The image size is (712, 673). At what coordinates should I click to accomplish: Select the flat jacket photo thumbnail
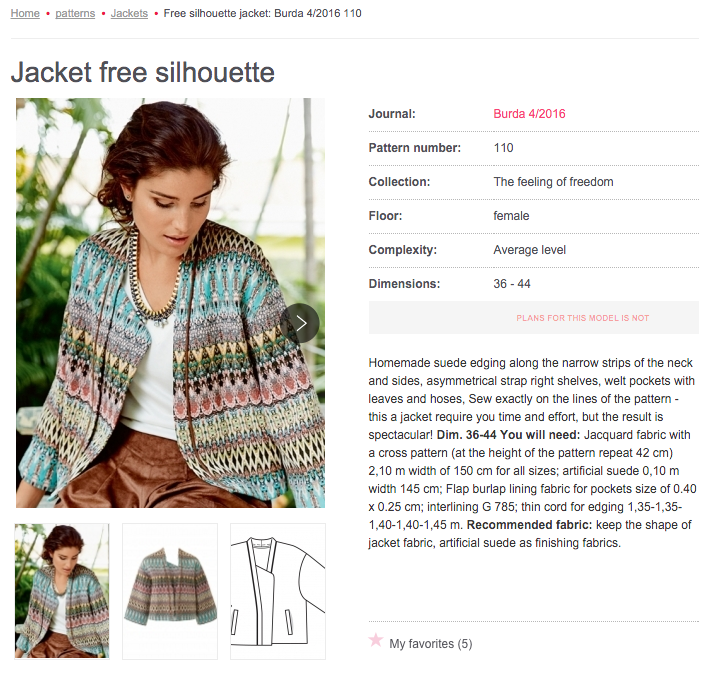[x=170, y=591]
